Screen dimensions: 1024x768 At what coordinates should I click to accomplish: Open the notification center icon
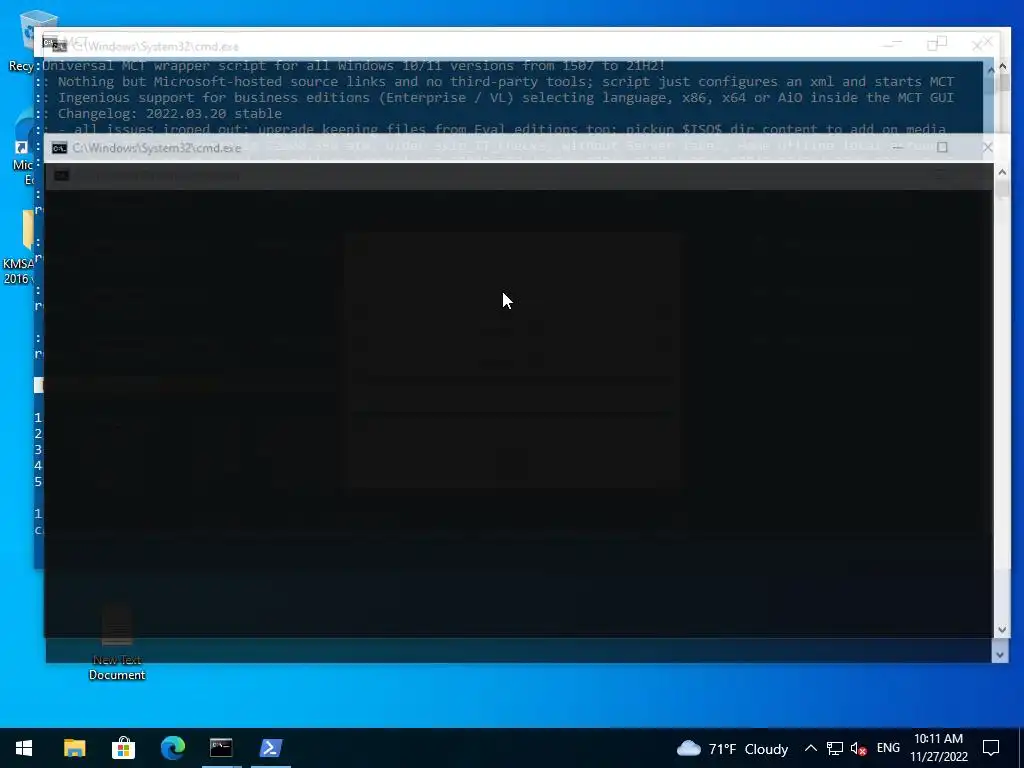tap(991, 748)
